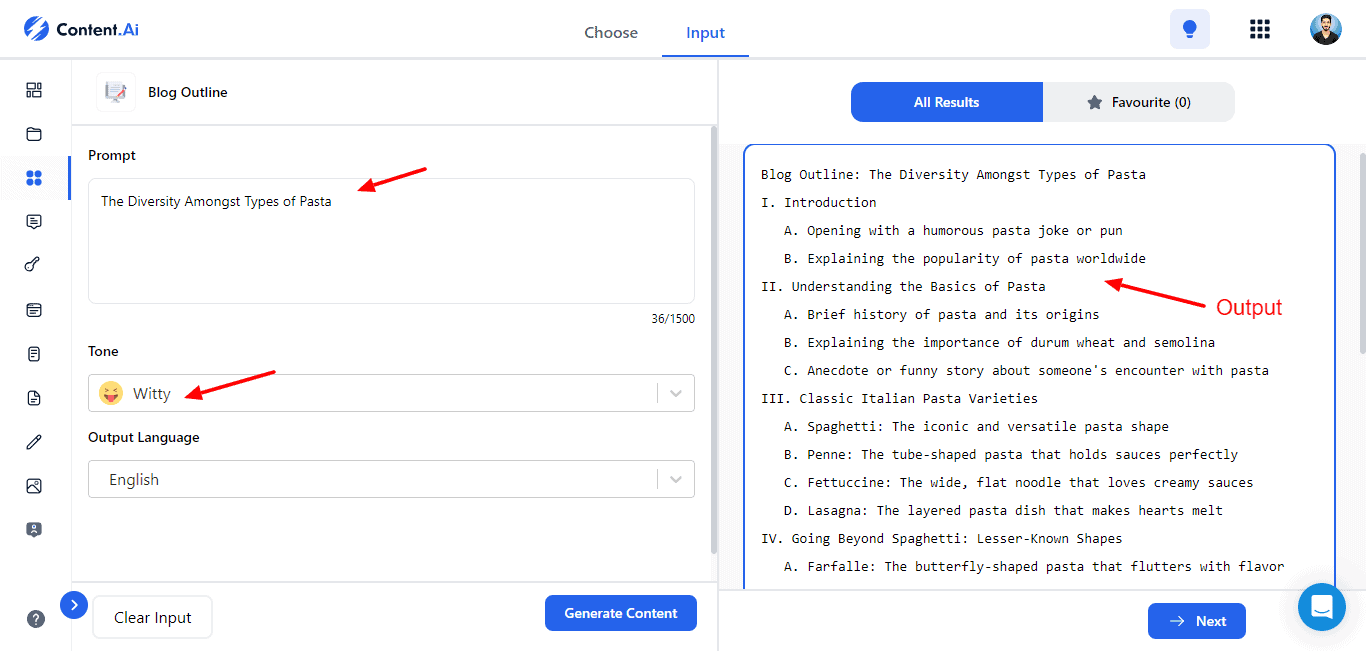The height and width of the screenshot is (651, 1366).
Task: Open the apps grid menu icon
Action: (x=1260, y=29)
